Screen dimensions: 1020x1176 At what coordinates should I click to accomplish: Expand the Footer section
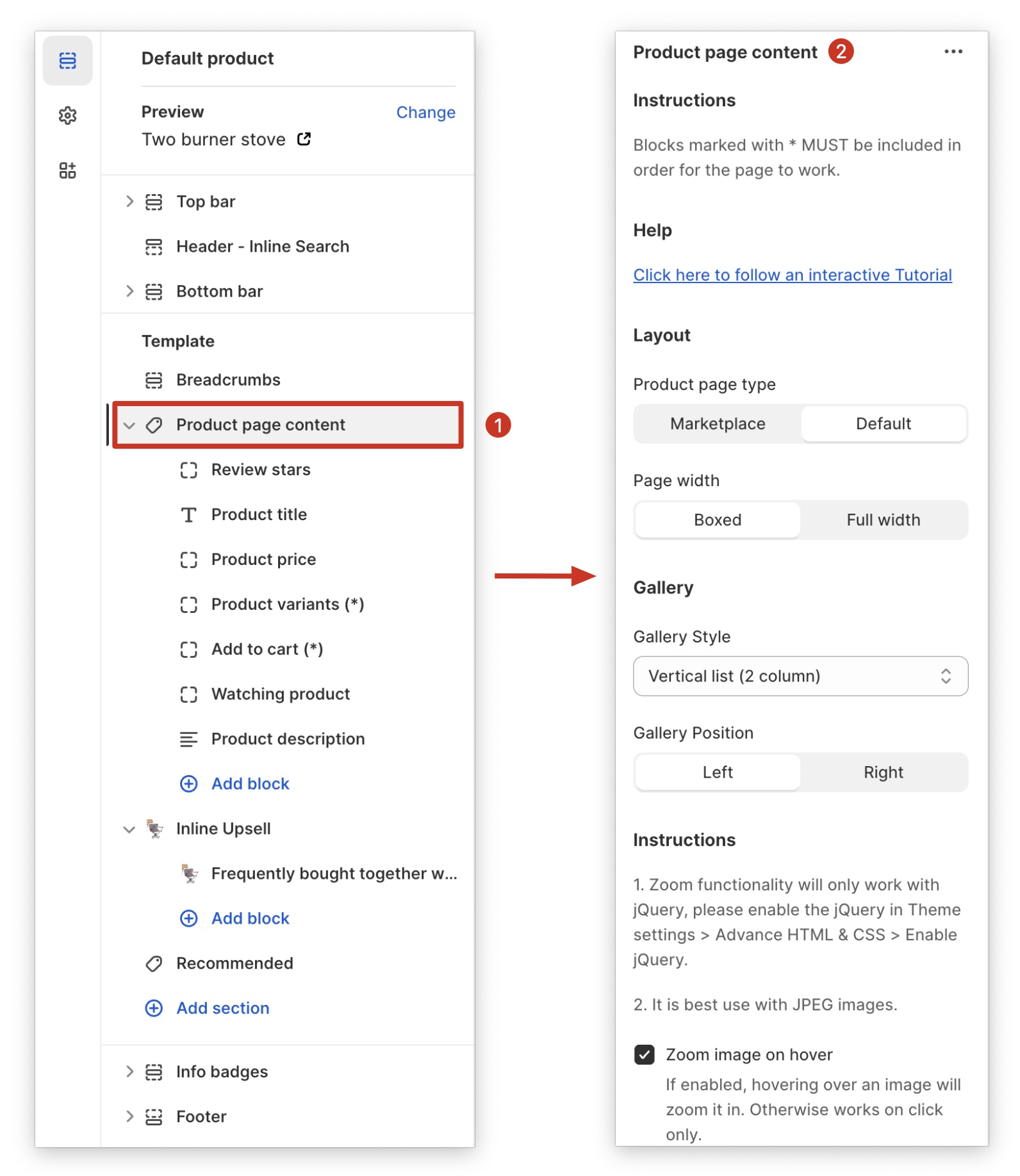click(129, 1116)
